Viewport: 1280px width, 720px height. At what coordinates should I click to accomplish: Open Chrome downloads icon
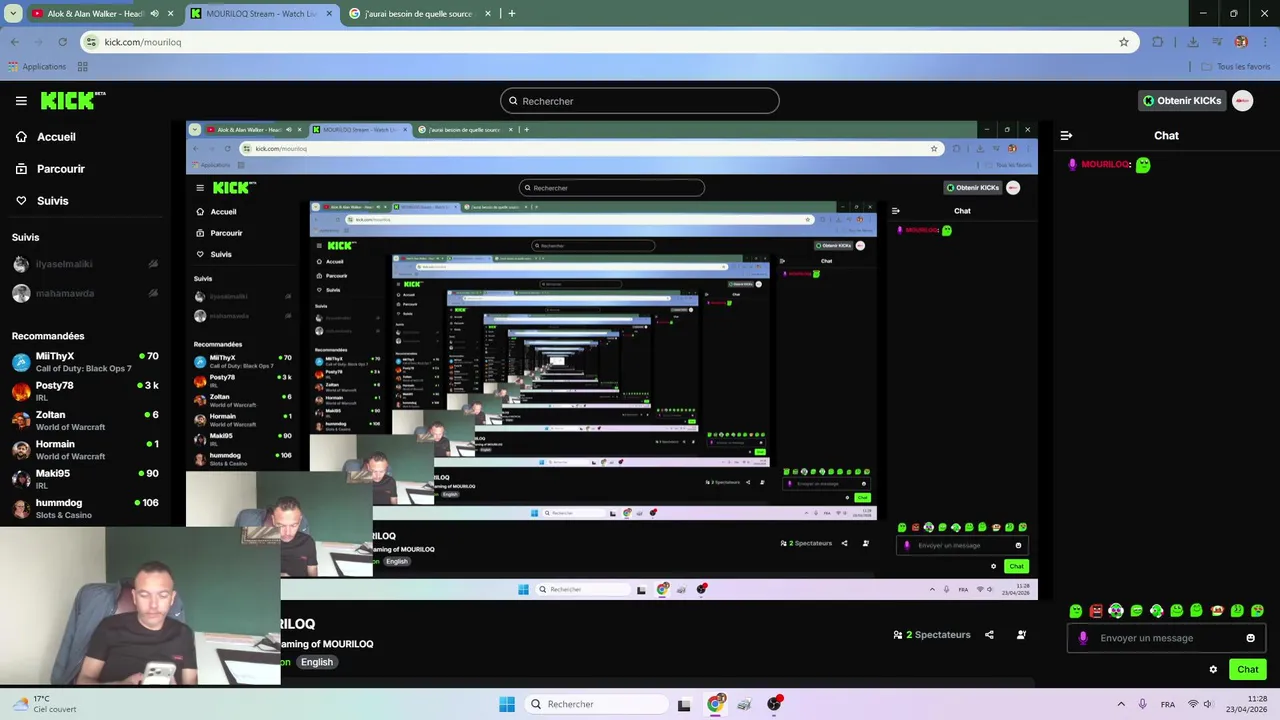[x=1192, y=42]
